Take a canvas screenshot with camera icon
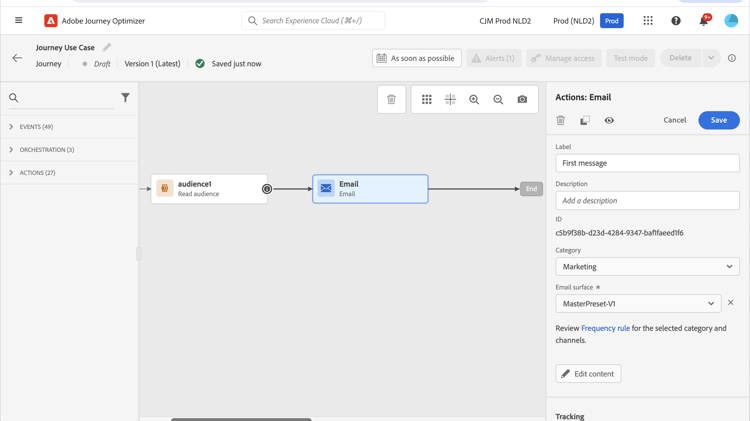Image resolution: width=750 pixels, height=421 pixels. pos(522,99)
